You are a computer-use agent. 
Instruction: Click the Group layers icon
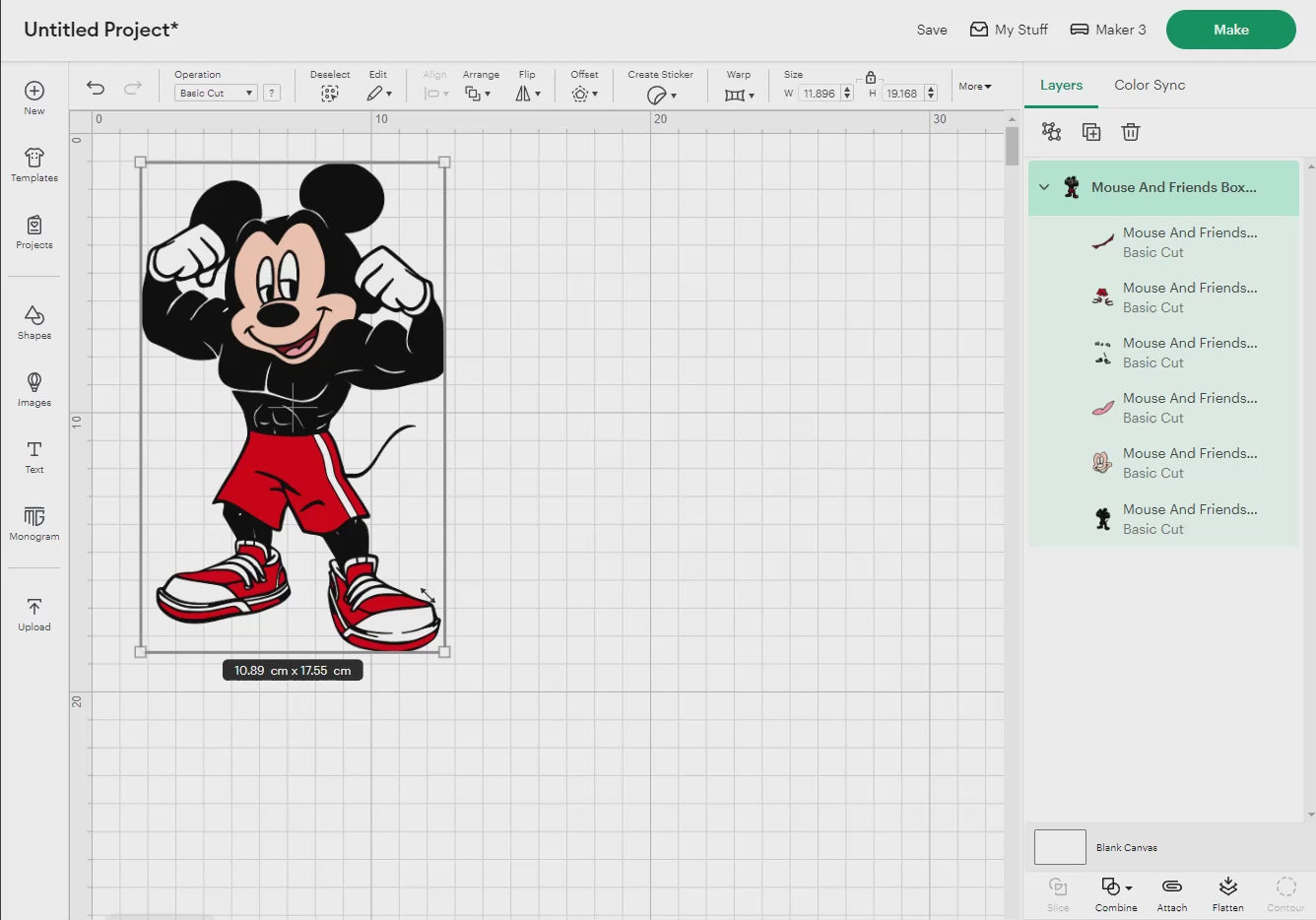pos(1052,132)
